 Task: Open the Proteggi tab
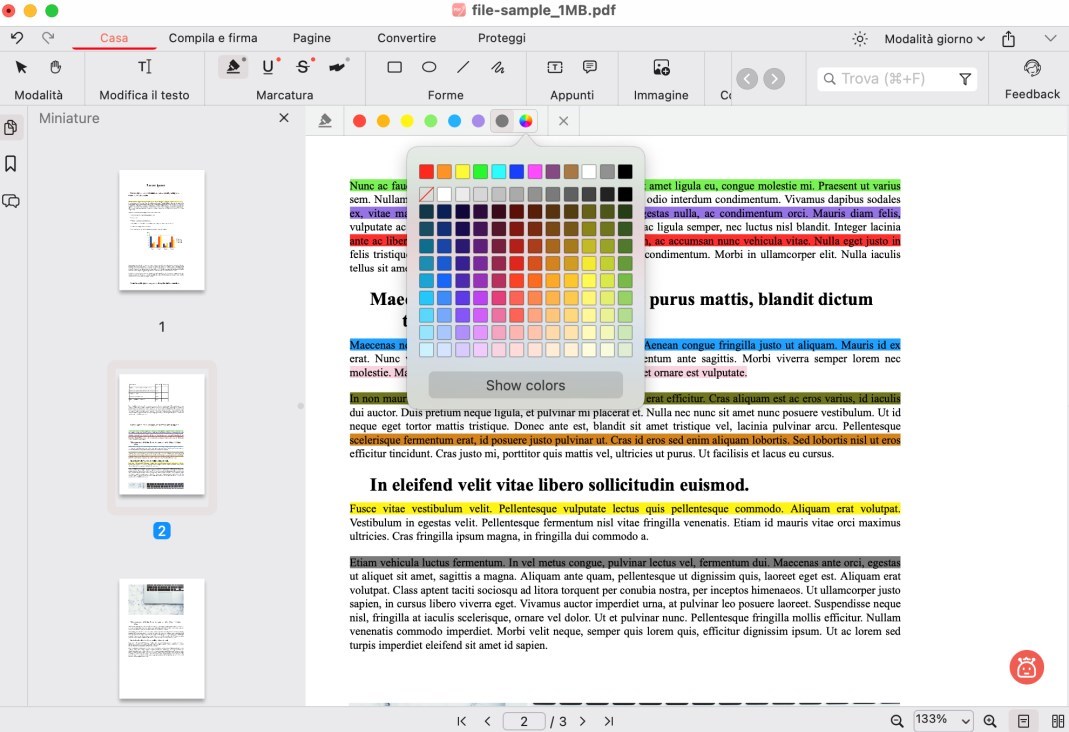(501, 38)
